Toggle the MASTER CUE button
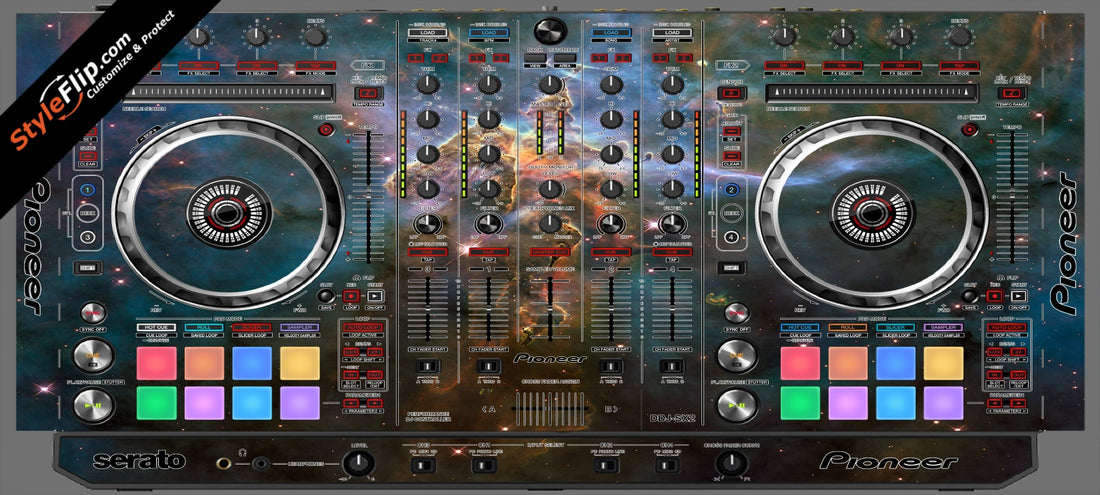 pos(551,251)
